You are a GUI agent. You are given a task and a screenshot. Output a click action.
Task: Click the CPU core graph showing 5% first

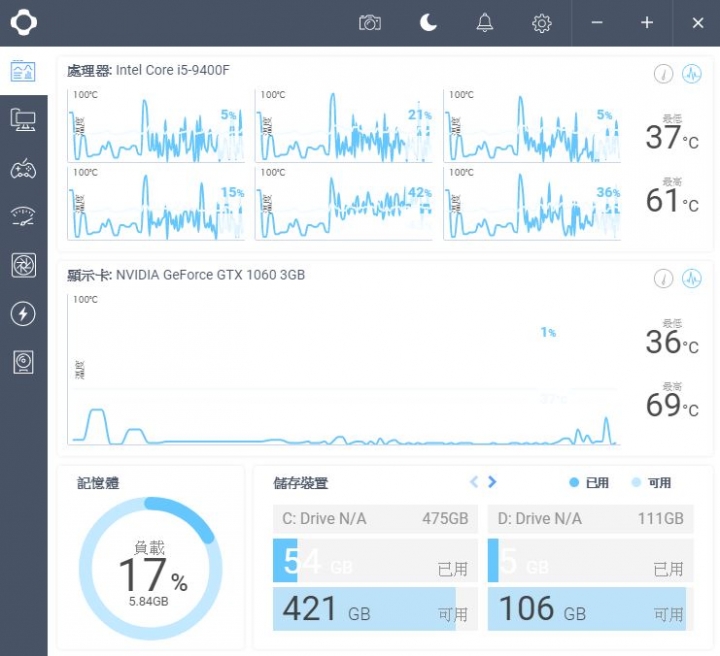click(156, 126)
